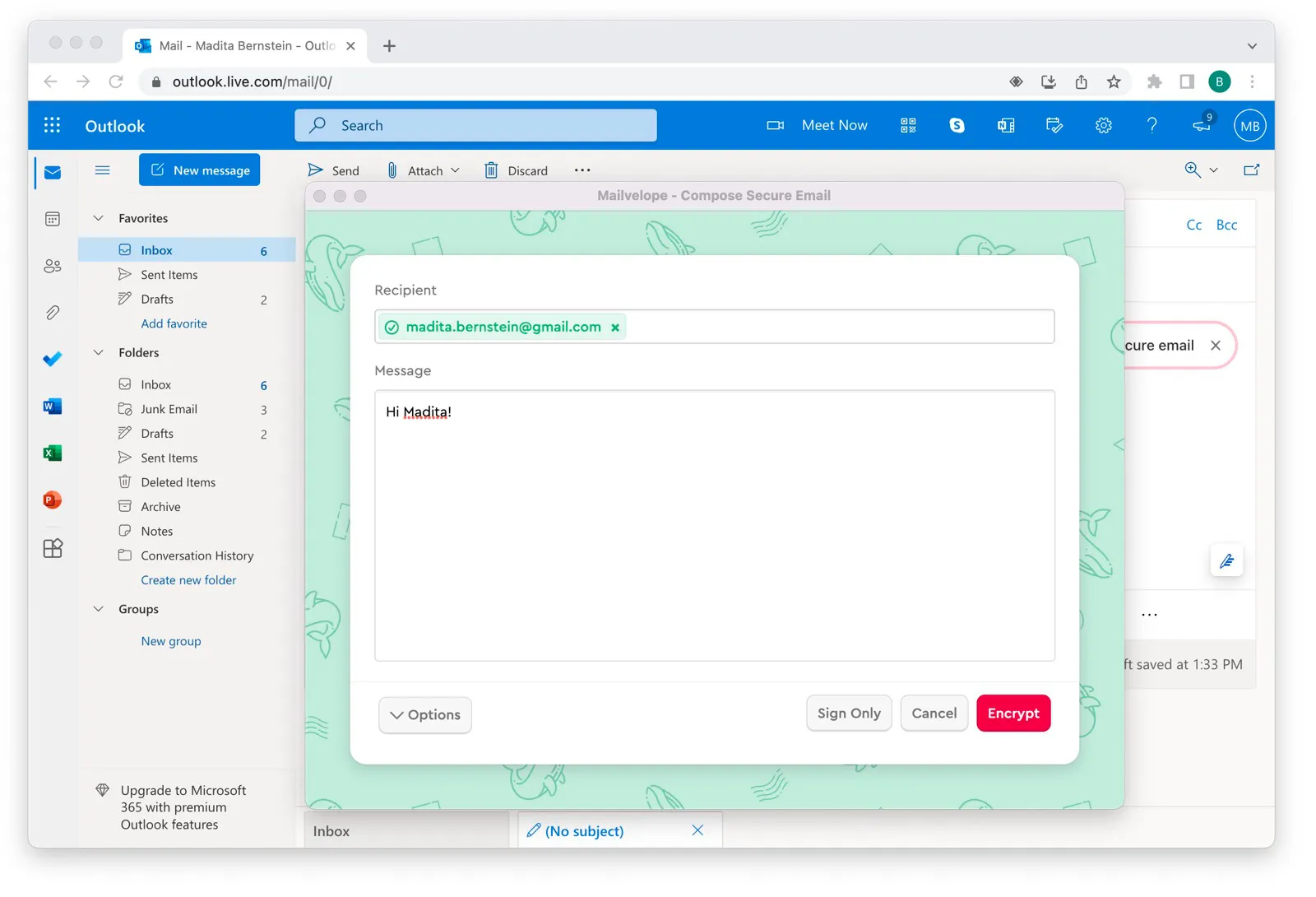The image size is (1316, 897).
Task: Open notifications with the 9 badge
Action: tap(1200, 125)
